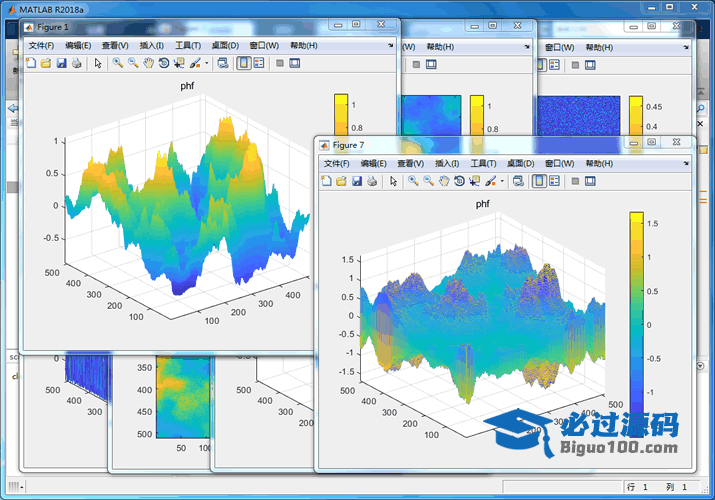
Task: Select Edit Plot arrow in Figure 7
Action: coord(393,181)
